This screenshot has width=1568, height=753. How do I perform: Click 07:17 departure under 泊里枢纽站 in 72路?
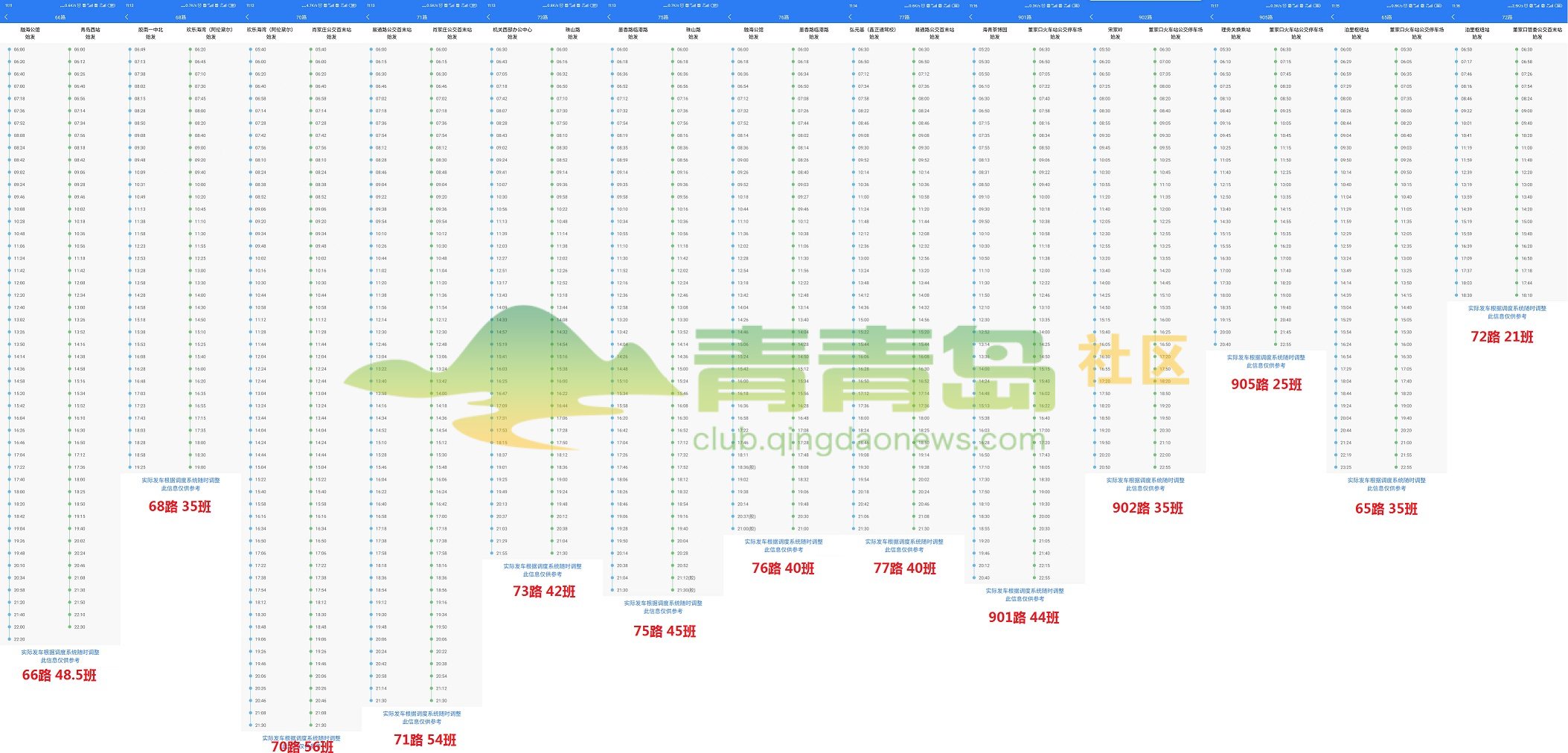pyautogui.click(x=1466, y=62)
